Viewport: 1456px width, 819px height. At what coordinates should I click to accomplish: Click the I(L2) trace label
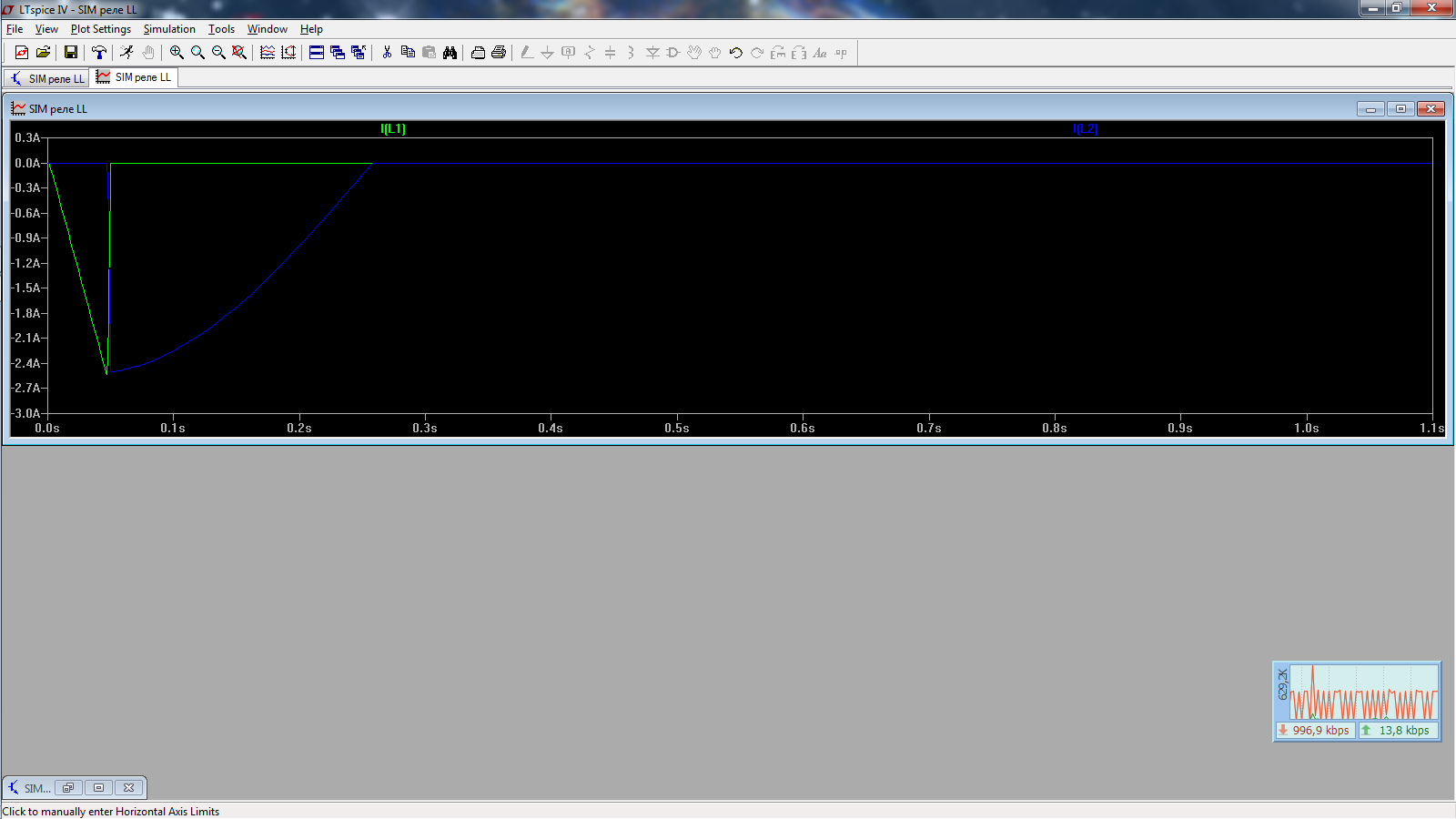[x=1085, y=129]
